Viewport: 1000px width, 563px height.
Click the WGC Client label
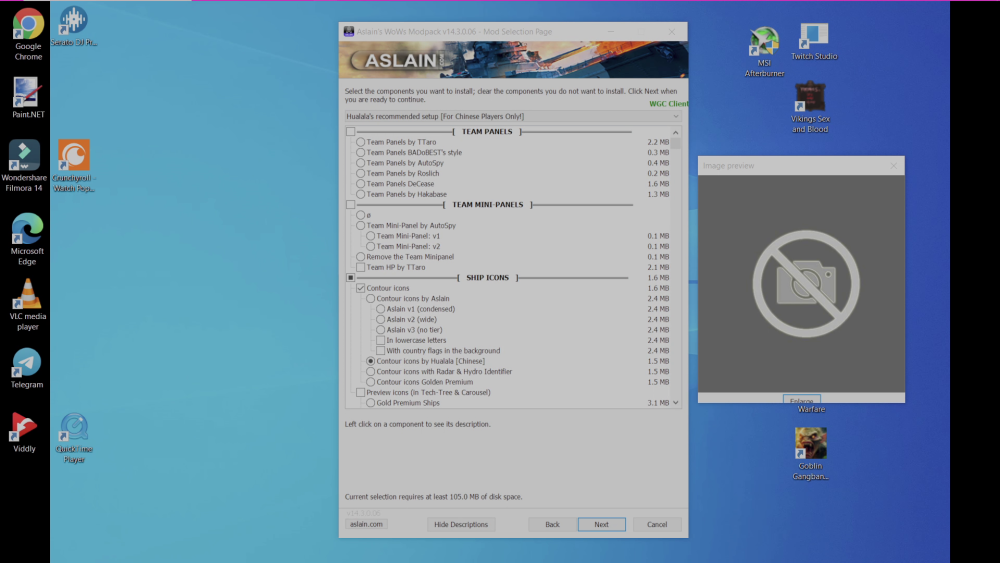tap(668, 104)
